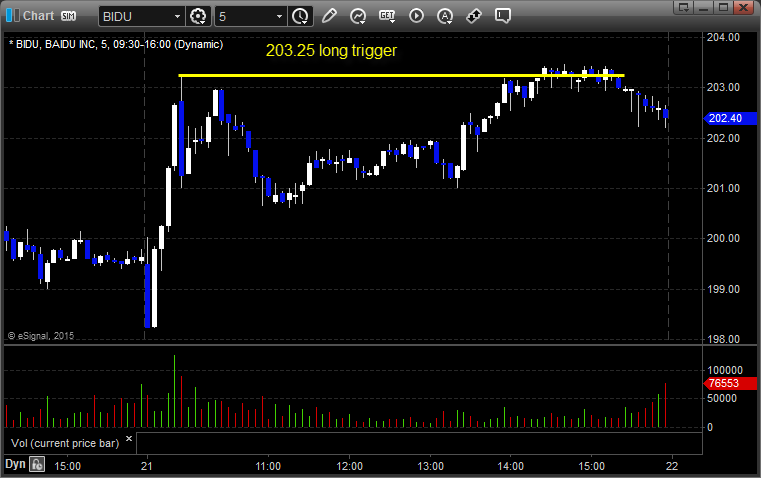761x478 pixels.
Task: Minimize the chart window
Action: point(704,7)
